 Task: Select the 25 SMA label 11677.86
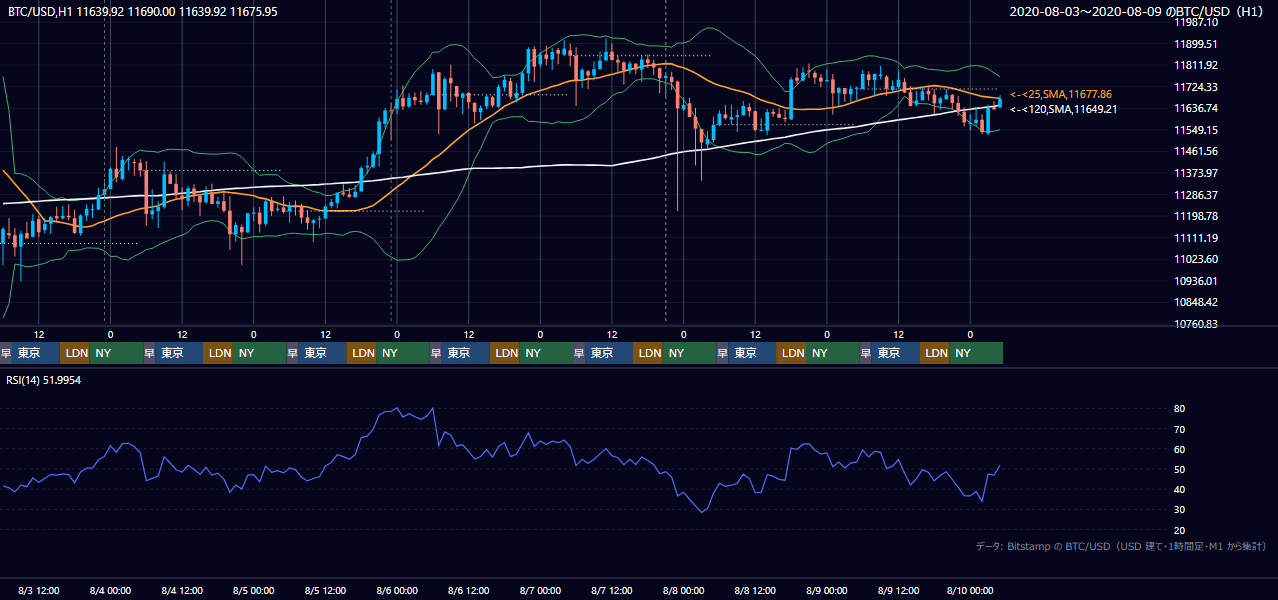(1061, 93)
